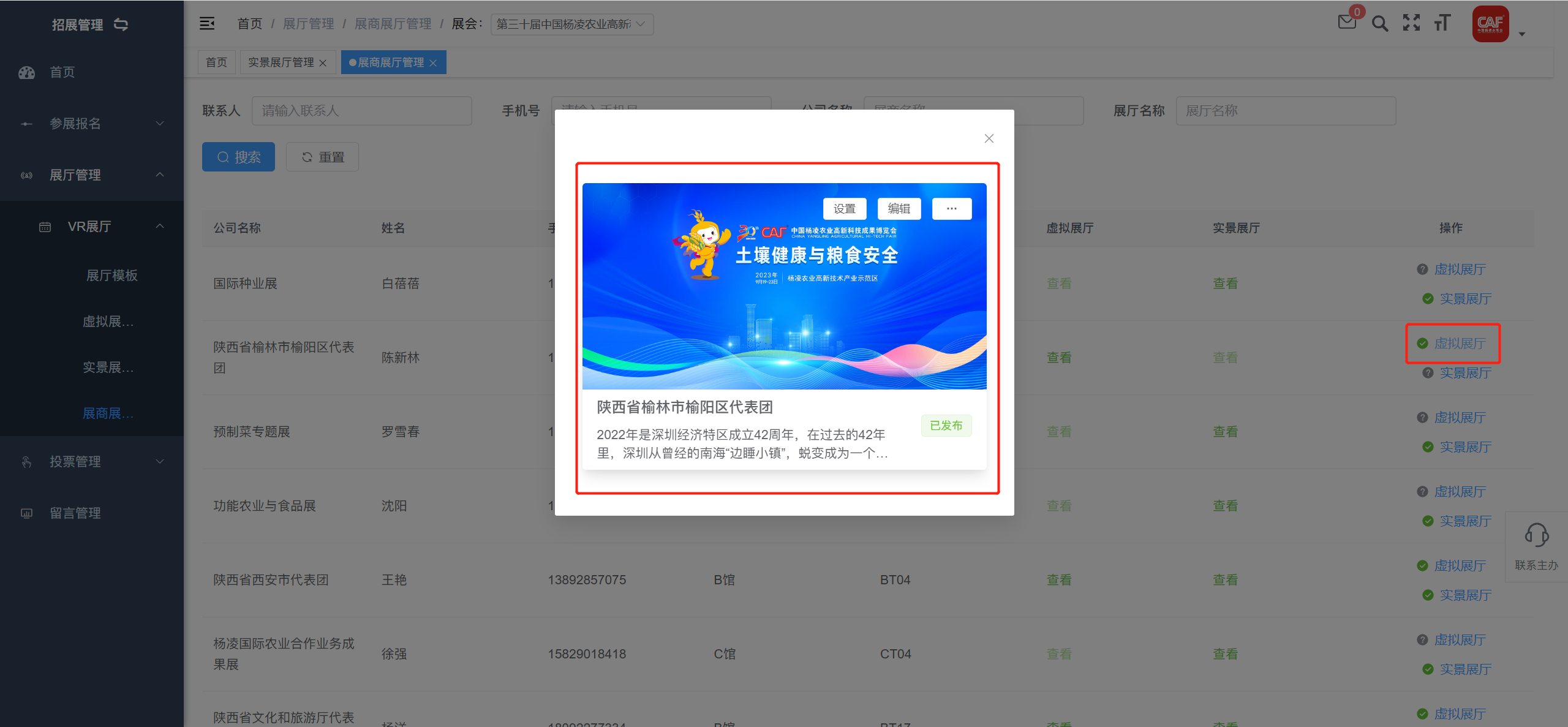Viewport: 1568px width, 727px height.
Task: Click the 展厅名称 input field
Action: pyautogui.click(x=1286, y=111)
